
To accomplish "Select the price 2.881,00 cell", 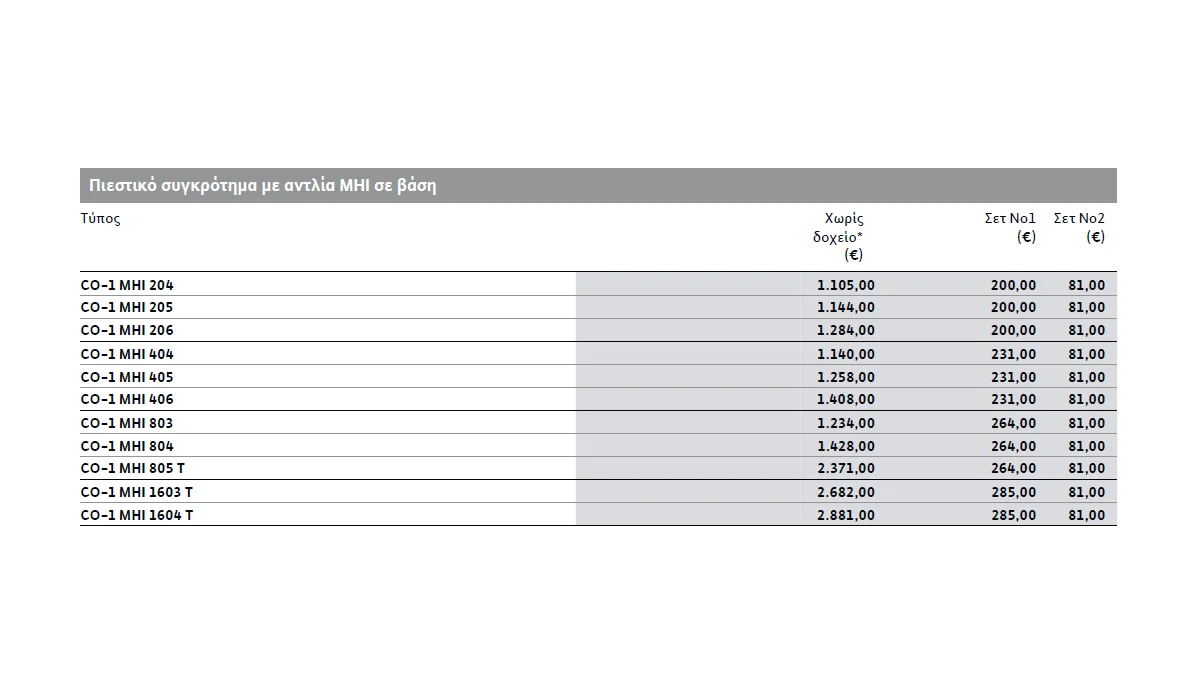I will coord(846,515).
